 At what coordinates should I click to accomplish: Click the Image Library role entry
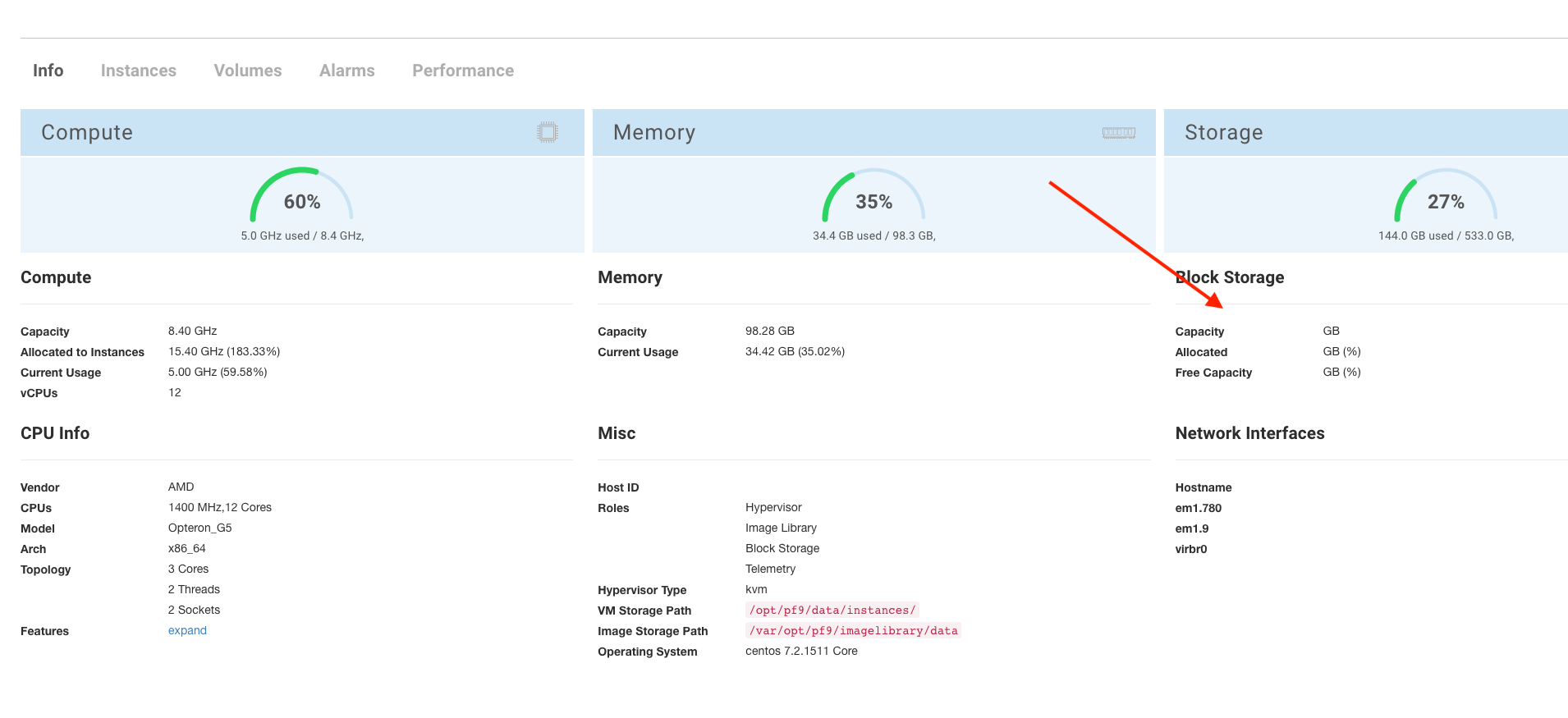781,528
